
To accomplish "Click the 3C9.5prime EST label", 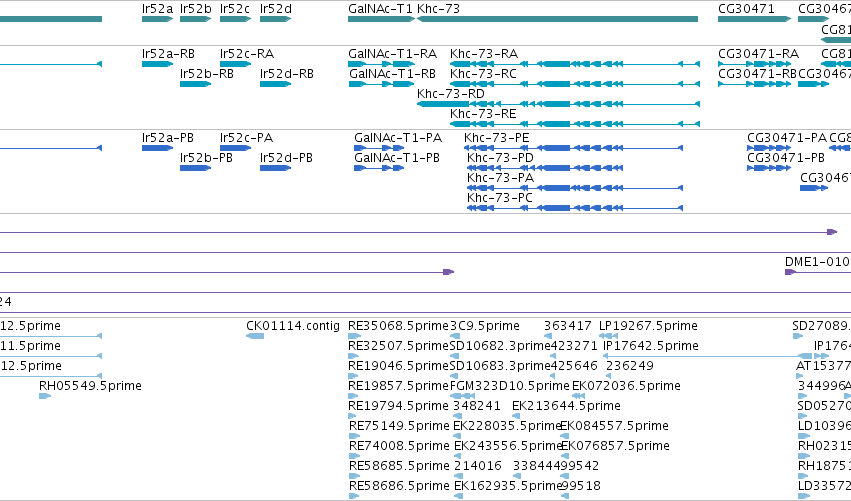I will click(485, 326).
